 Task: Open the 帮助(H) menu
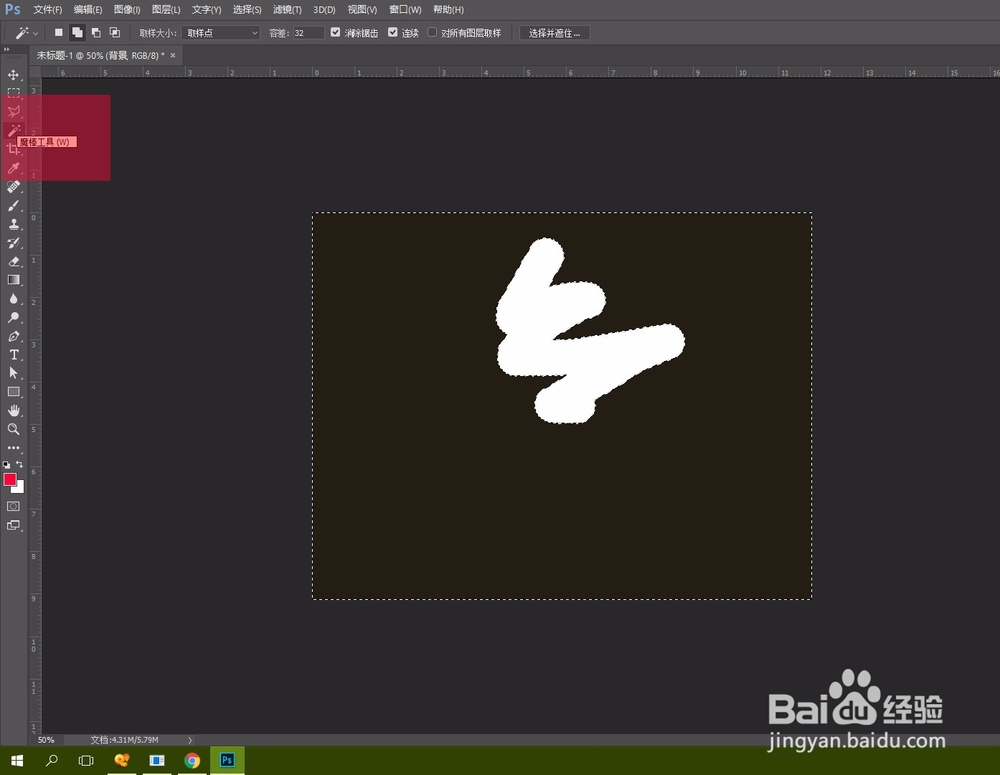[448, 10]
